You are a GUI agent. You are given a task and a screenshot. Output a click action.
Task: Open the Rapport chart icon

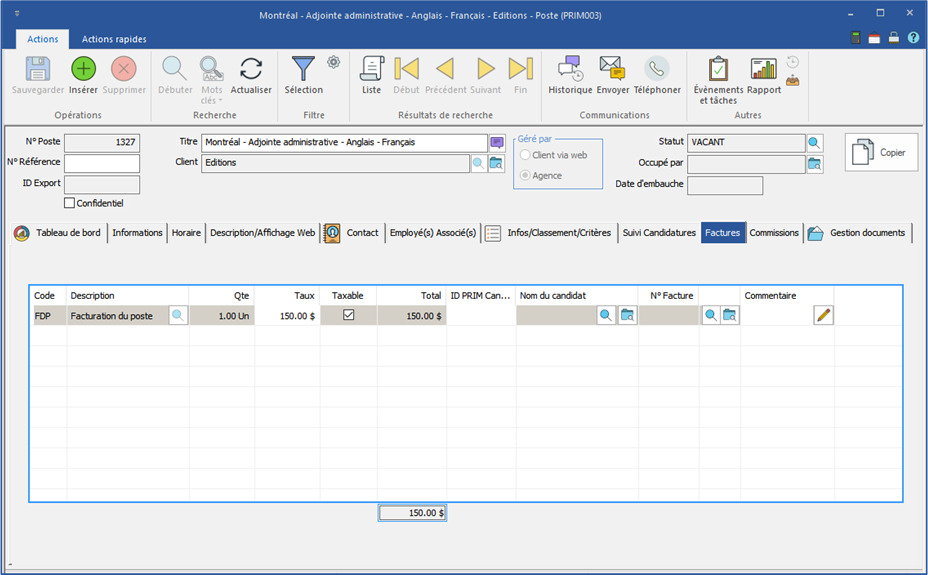(x=764, y=69)
